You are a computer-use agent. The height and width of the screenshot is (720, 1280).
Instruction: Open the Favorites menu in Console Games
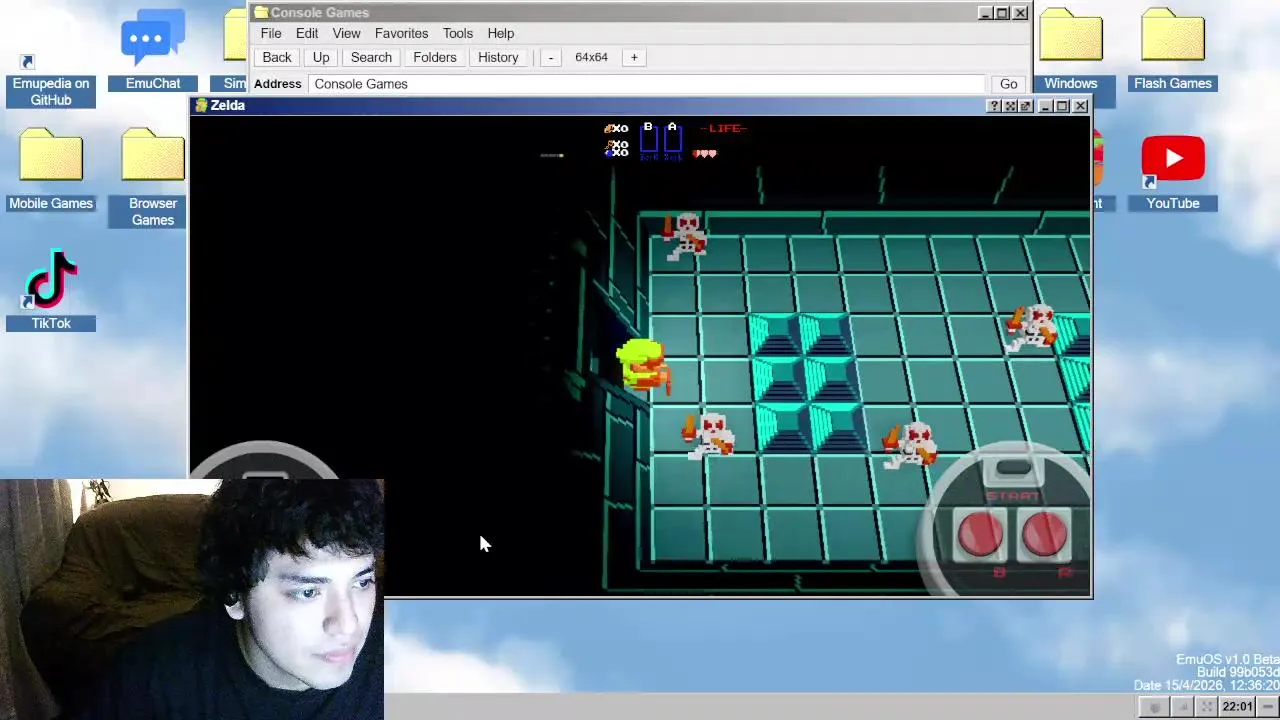click(x=401, y=34)
